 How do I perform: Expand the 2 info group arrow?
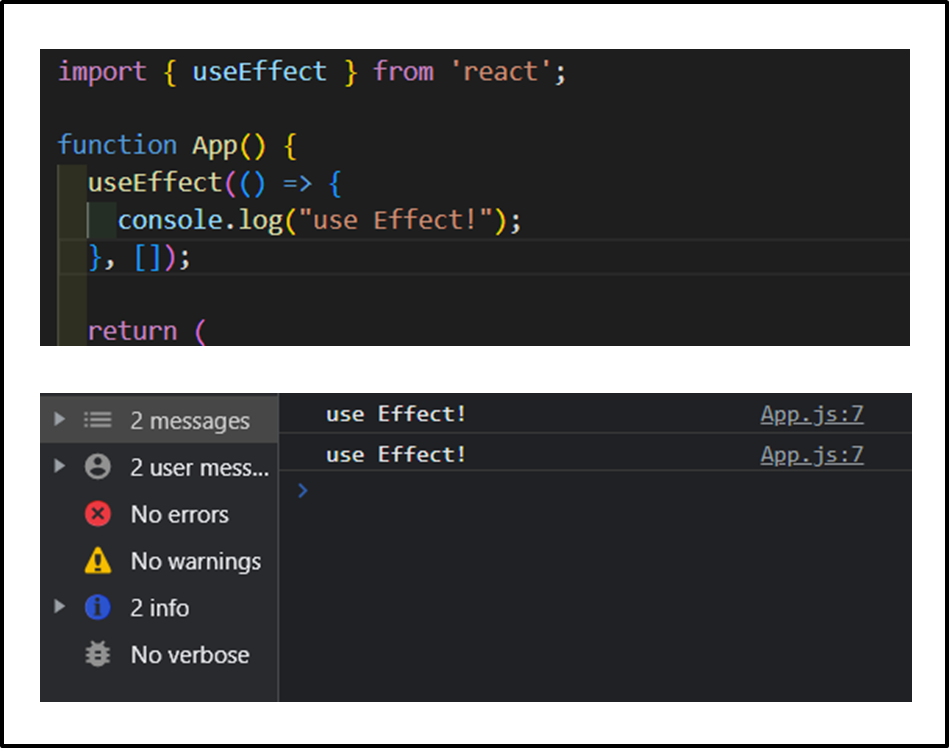coord(59,608)
